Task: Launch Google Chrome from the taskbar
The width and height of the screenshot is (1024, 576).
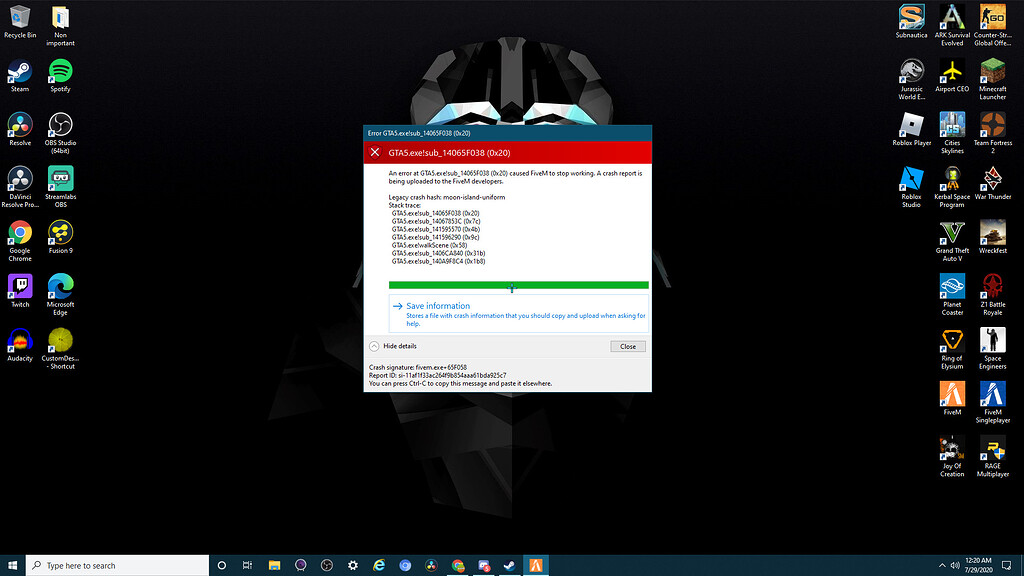Action: click(459, 565)
